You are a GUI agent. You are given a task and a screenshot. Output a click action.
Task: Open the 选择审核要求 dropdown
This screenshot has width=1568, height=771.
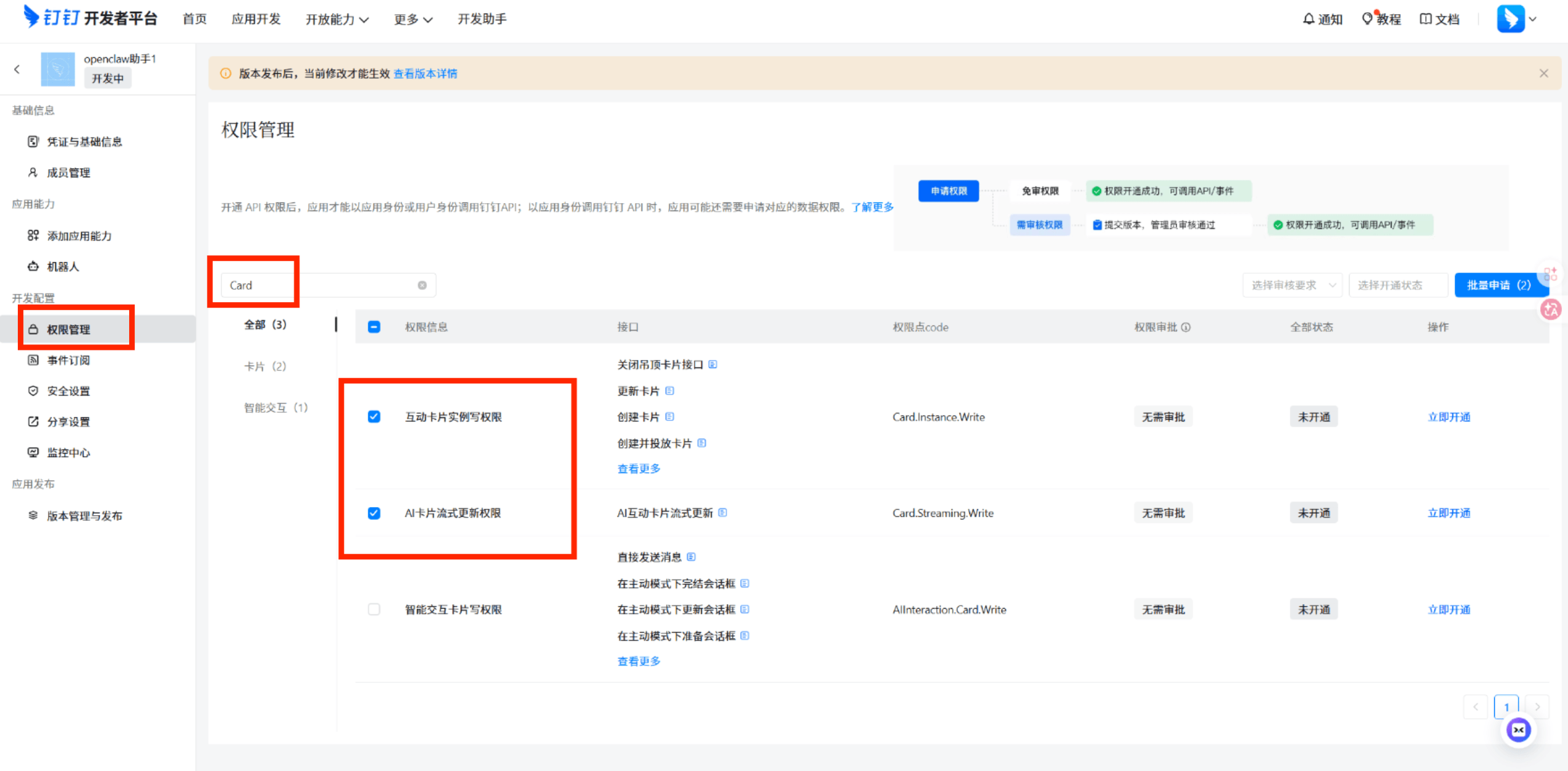pyautogui.click(x=1292, y=285)
